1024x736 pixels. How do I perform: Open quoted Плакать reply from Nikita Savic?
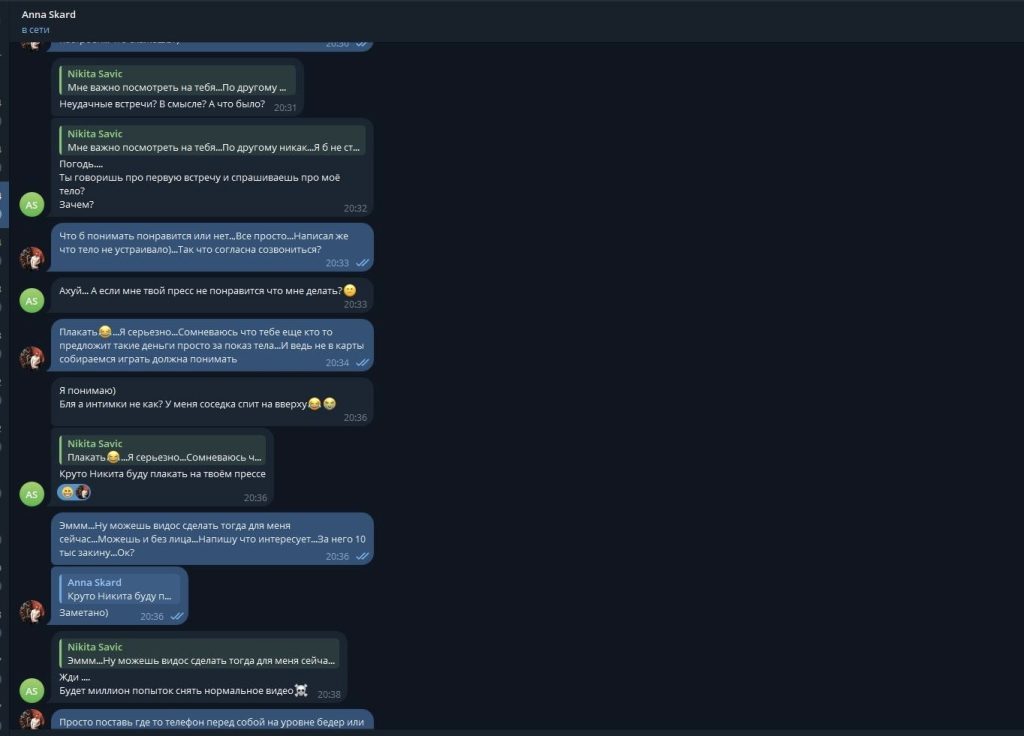162,450
